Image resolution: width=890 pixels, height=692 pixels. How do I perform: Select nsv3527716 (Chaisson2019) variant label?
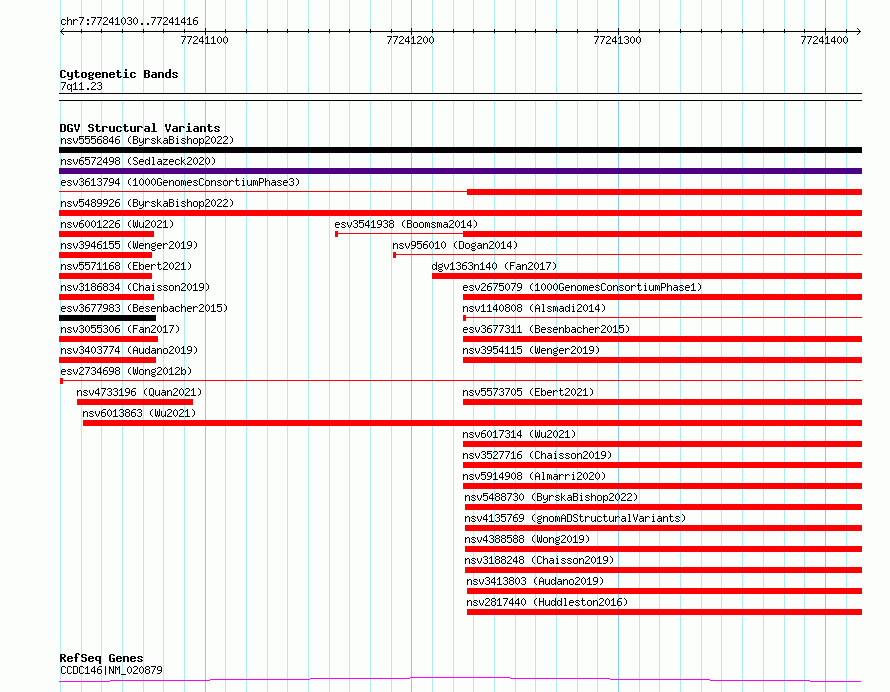[537, 455]
